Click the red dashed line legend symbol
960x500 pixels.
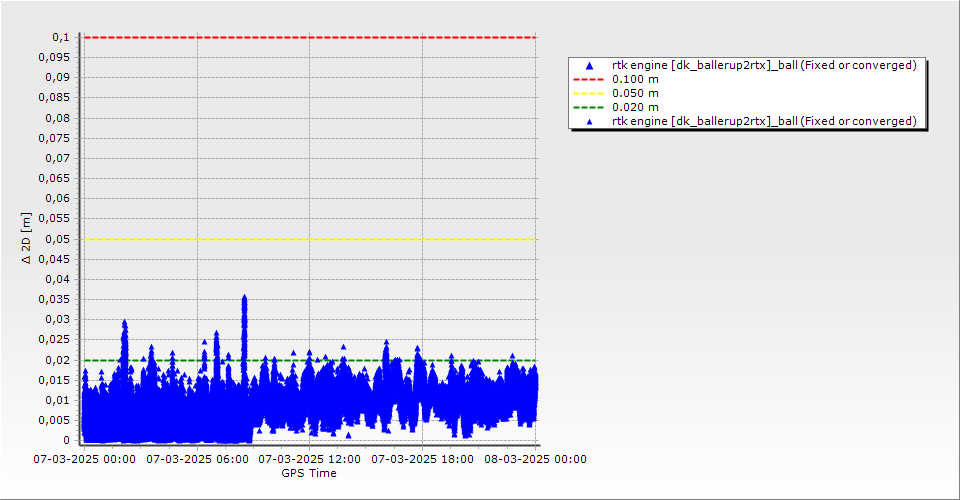point(589,79)
